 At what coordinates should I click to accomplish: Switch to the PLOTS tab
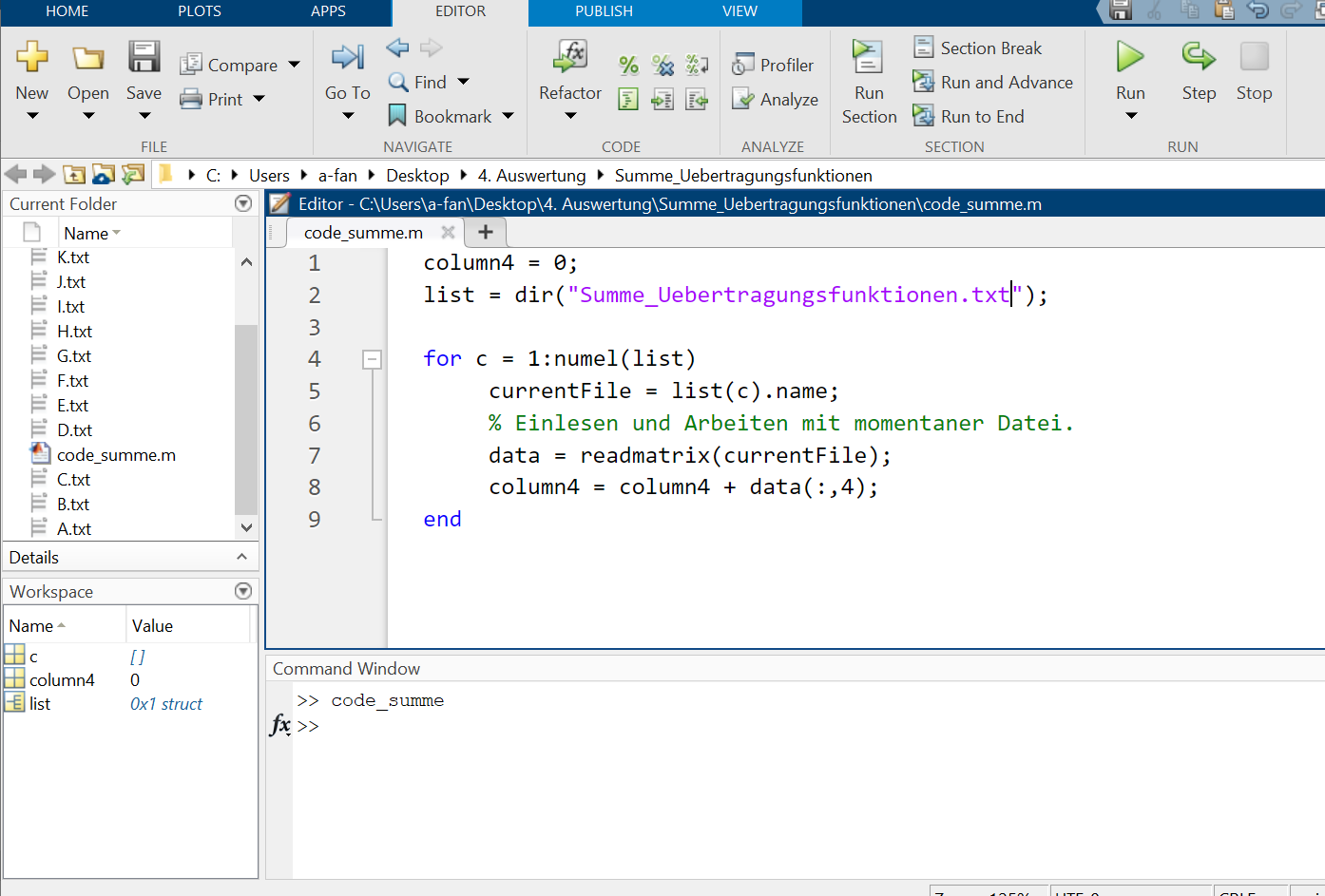pos(200,11)
